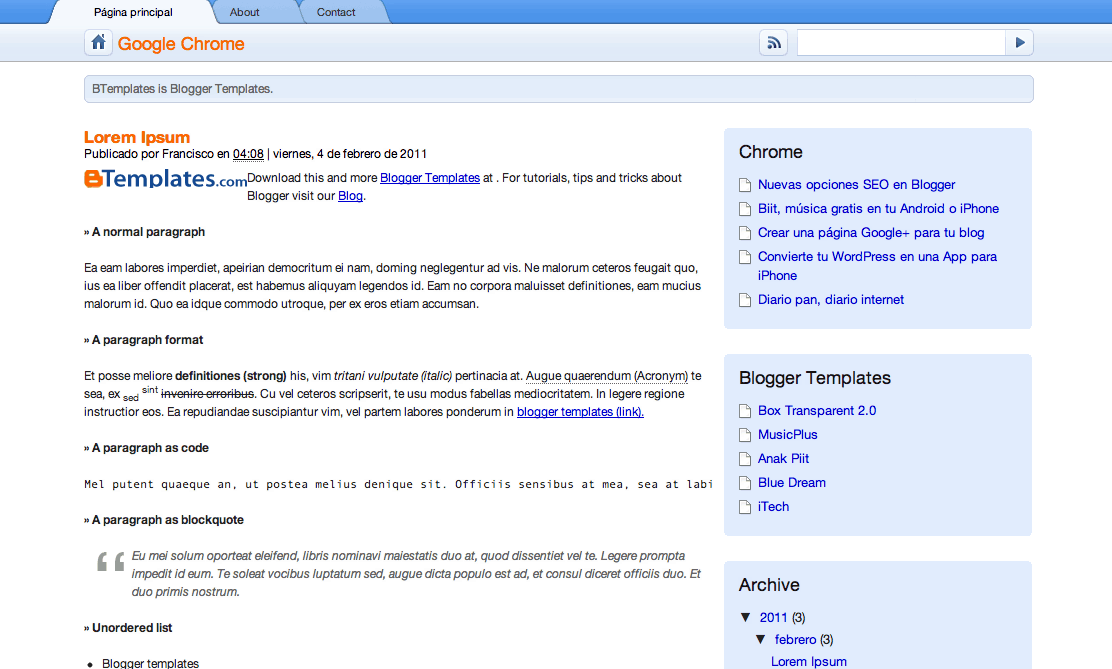Click the 04:08 post timestamp link
Viewport: 1112px width, 669px height.
(248, 154)
